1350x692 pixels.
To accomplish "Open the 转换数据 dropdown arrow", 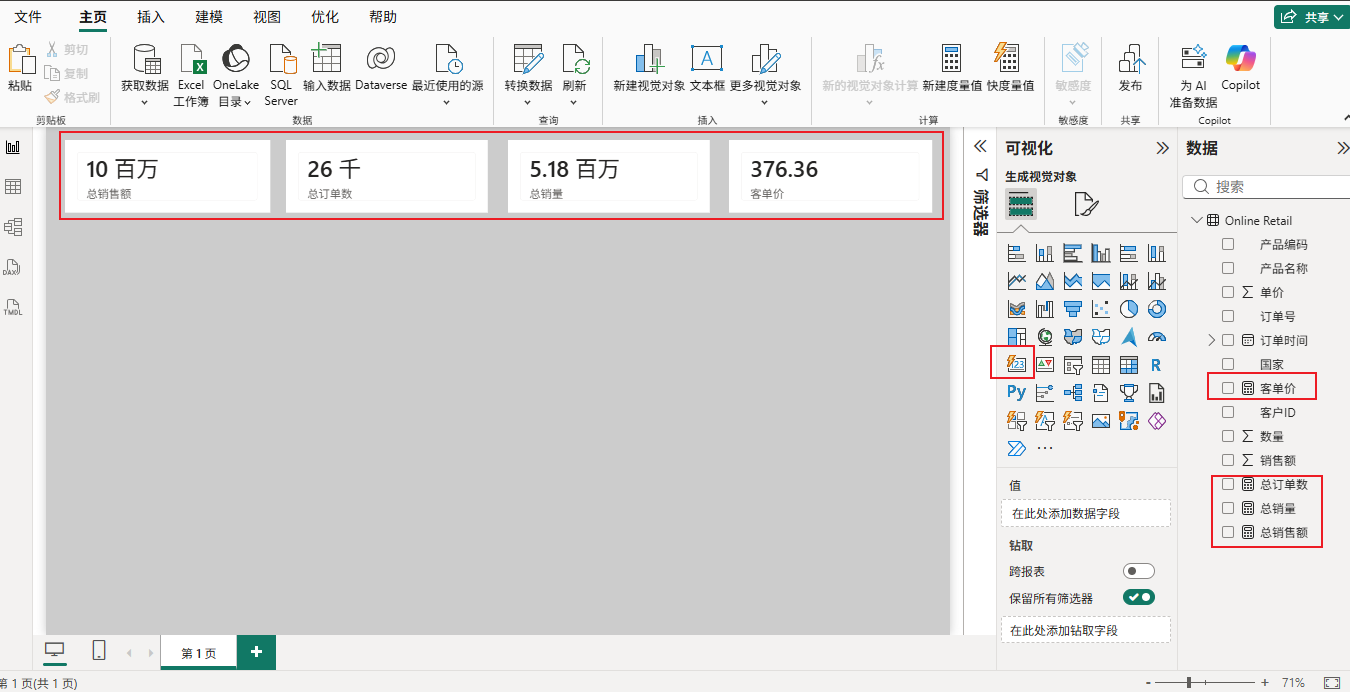I will coord(527,102).
